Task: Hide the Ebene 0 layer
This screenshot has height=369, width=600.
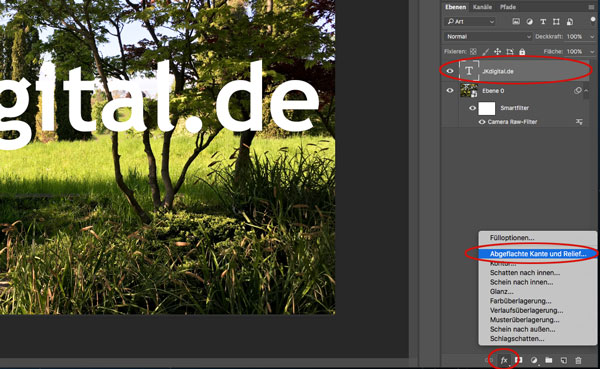Action: [x=450, y=91]
